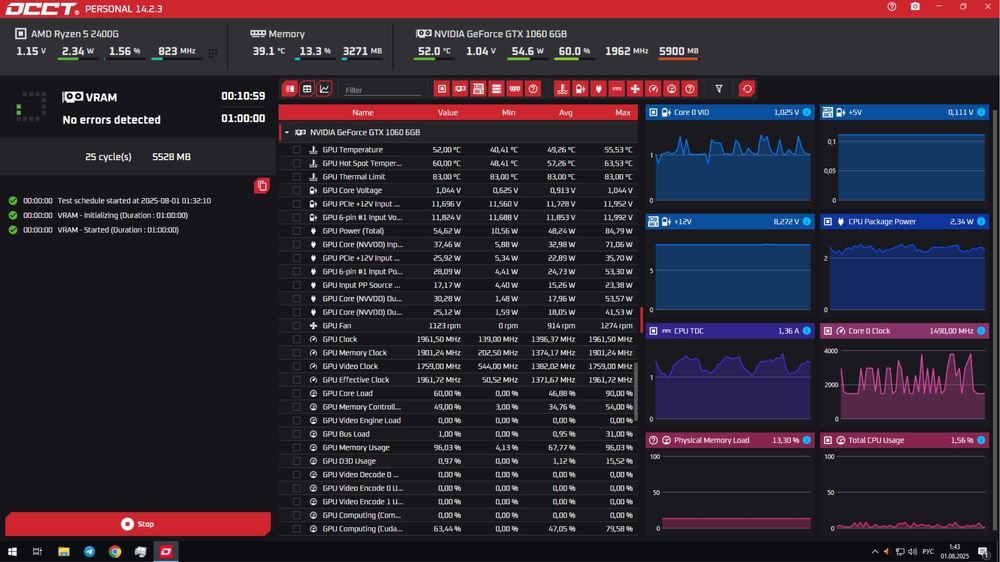
Task: Click the sensor table vertical scrollbar
Action: pos(636,392)
